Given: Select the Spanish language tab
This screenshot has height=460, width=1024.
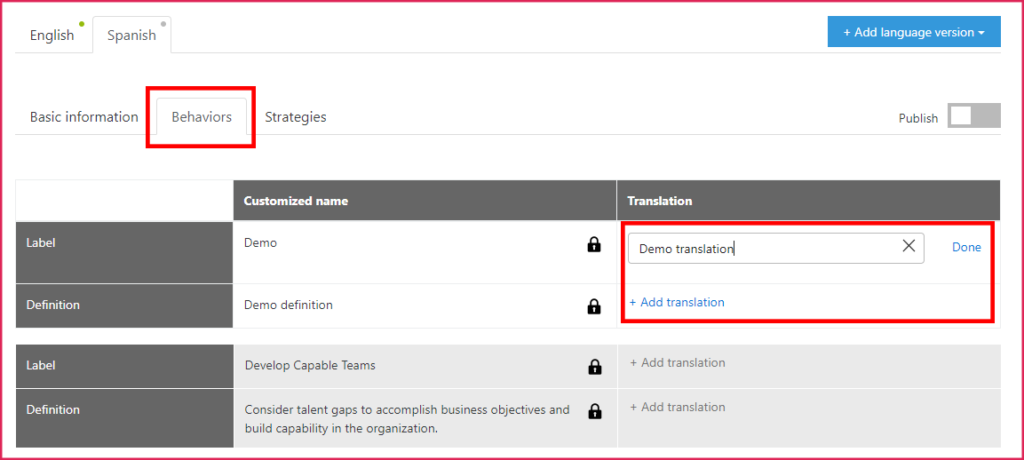Looking at the screenshot, I should [x=132, y=35].
